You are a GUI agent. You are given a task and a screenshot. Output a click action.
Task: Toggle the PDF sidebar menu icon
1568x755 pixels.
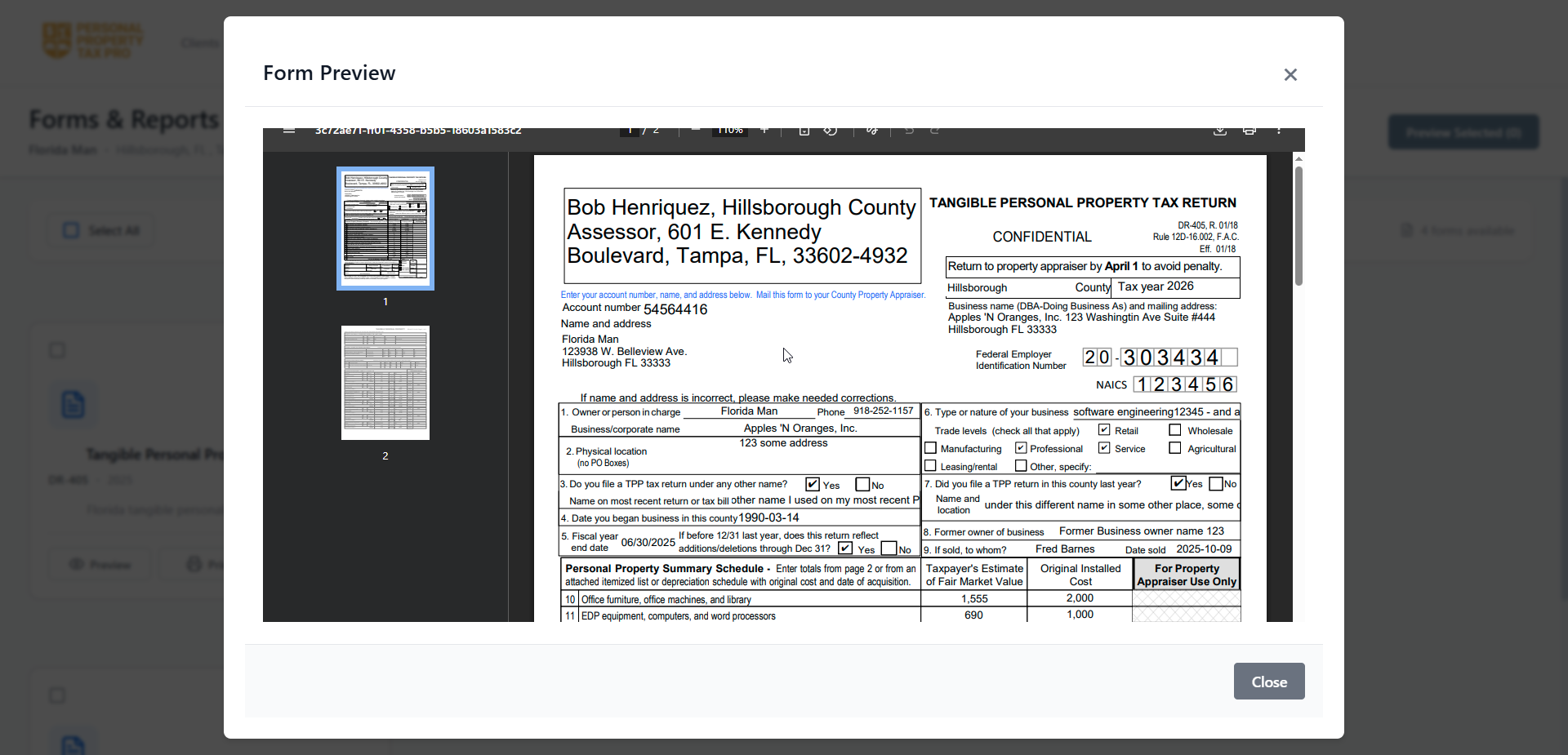289,131
